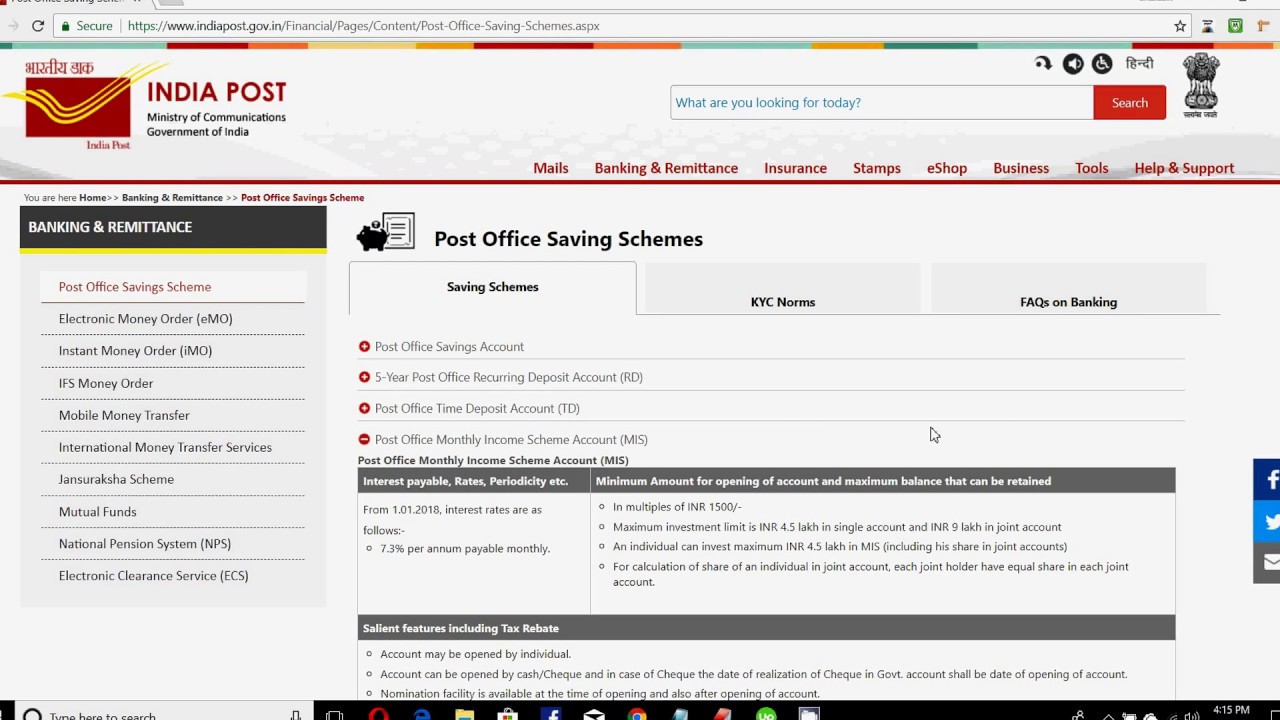This screenshot has width=1280, height=720.
Task: Switch to the FAQs on Banking tab
Action: (x=1068, y=289)
